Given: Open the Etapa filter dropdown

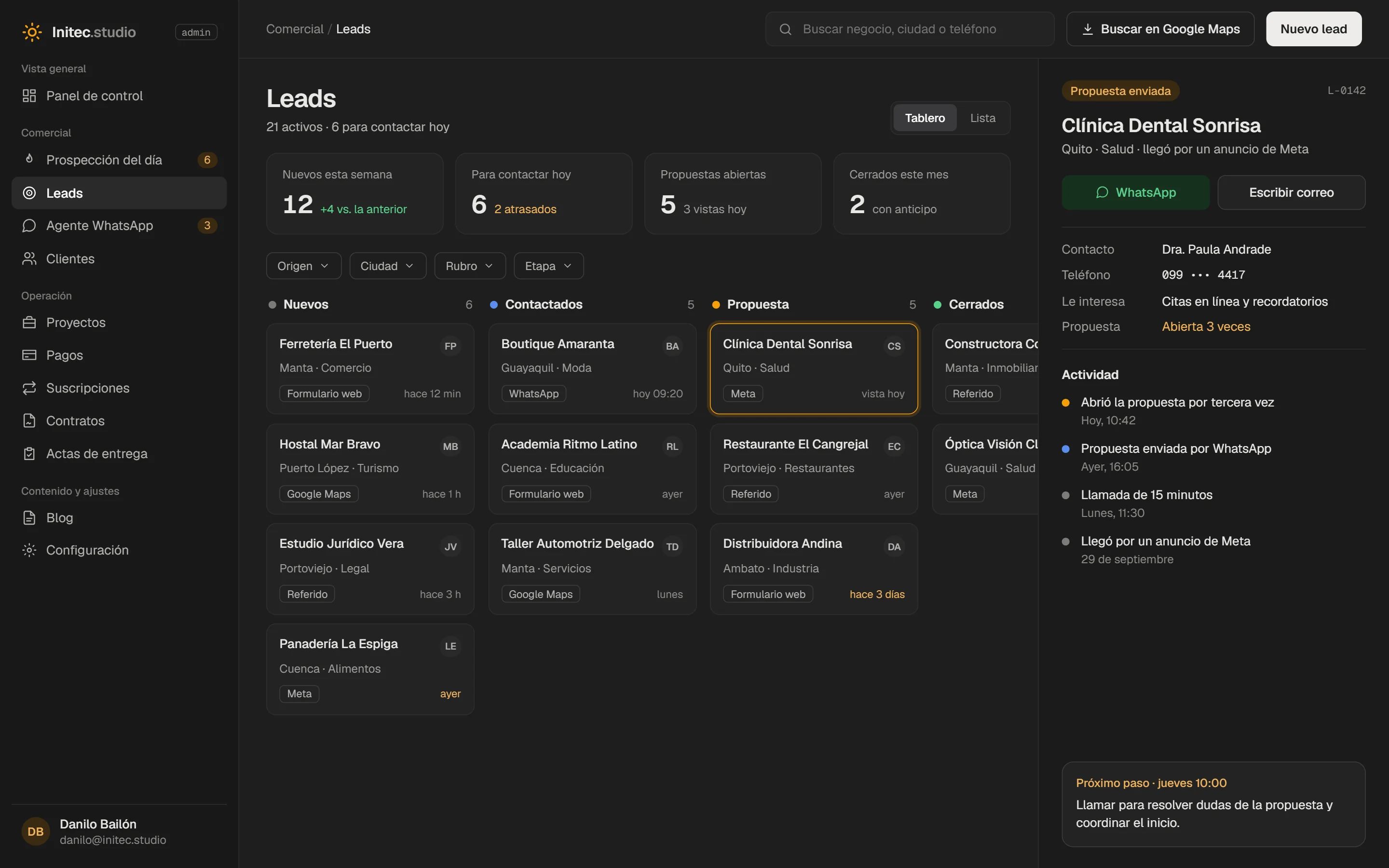Looking at the screenshot, I should (549, 266).
